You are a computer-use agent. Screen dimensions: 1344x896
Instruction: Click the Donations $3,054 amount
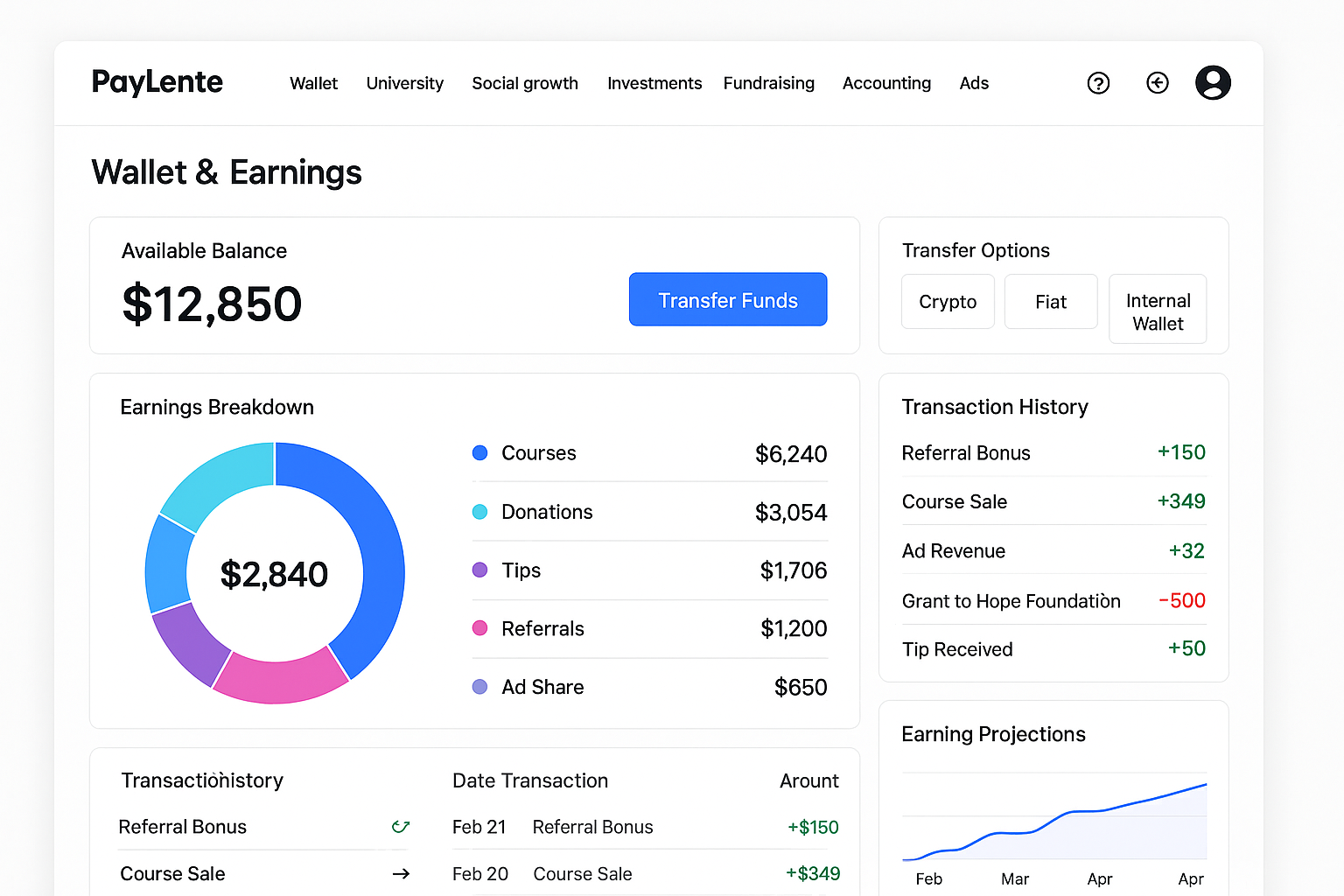[791, 512]
